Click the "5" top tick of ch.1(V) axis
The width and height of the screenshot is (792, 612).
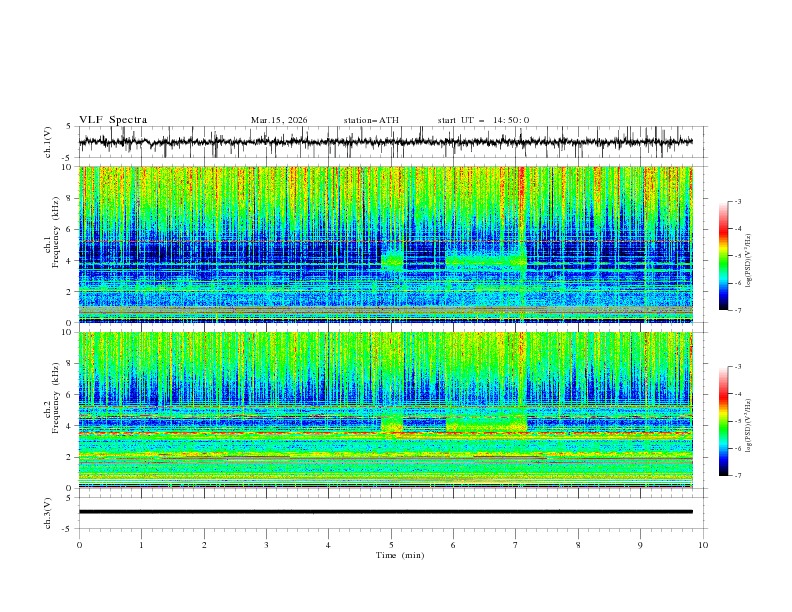69,126
